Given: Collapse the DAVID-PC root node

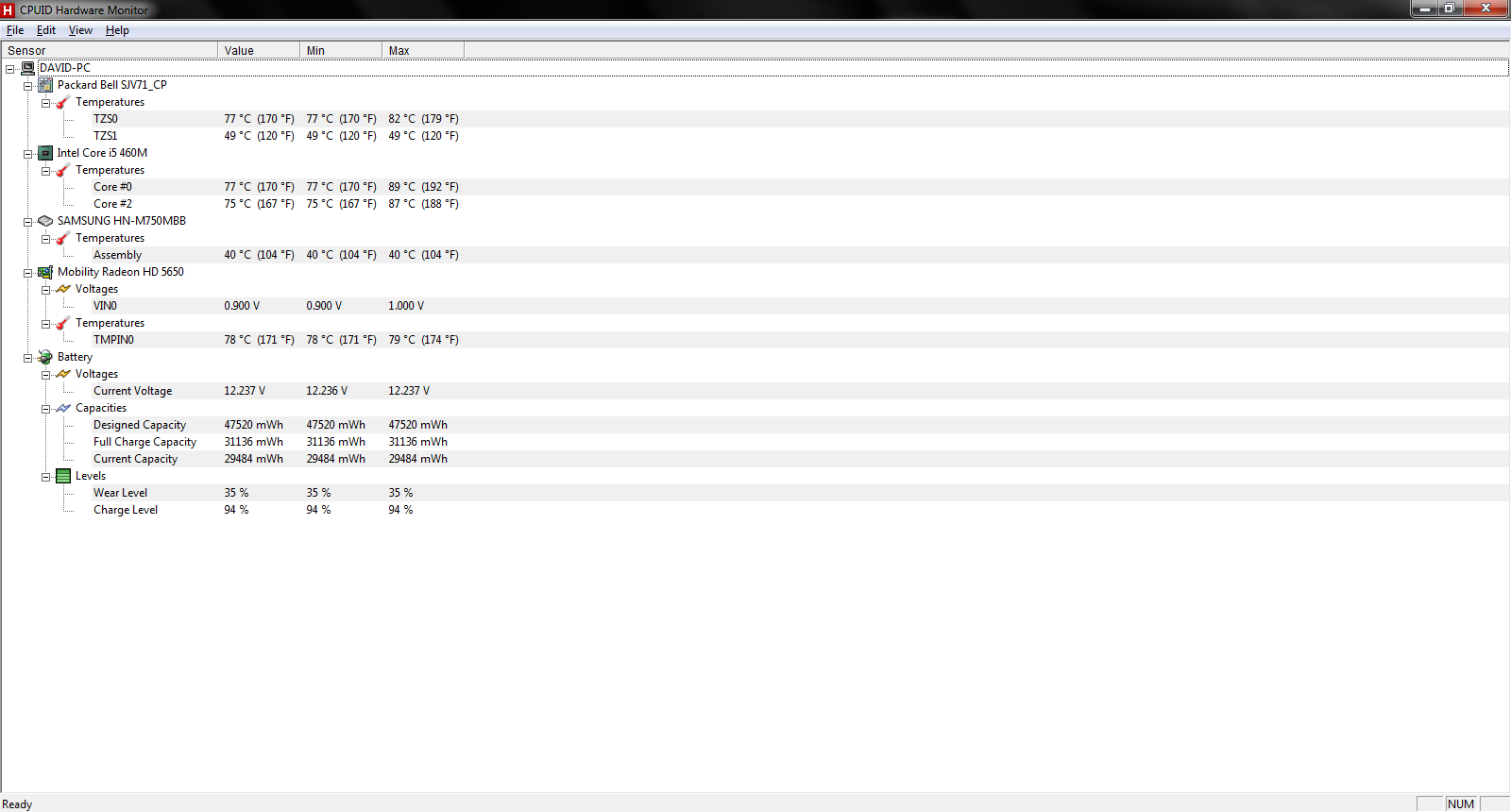Looking at the screenshot, I should click(9, 69).
